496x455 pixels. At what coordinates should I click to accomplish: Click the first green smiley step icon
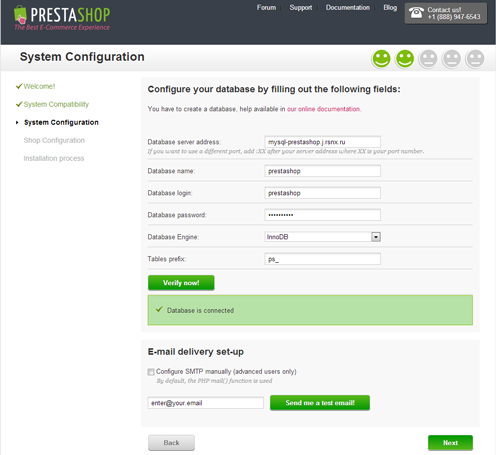coord(381,59)
